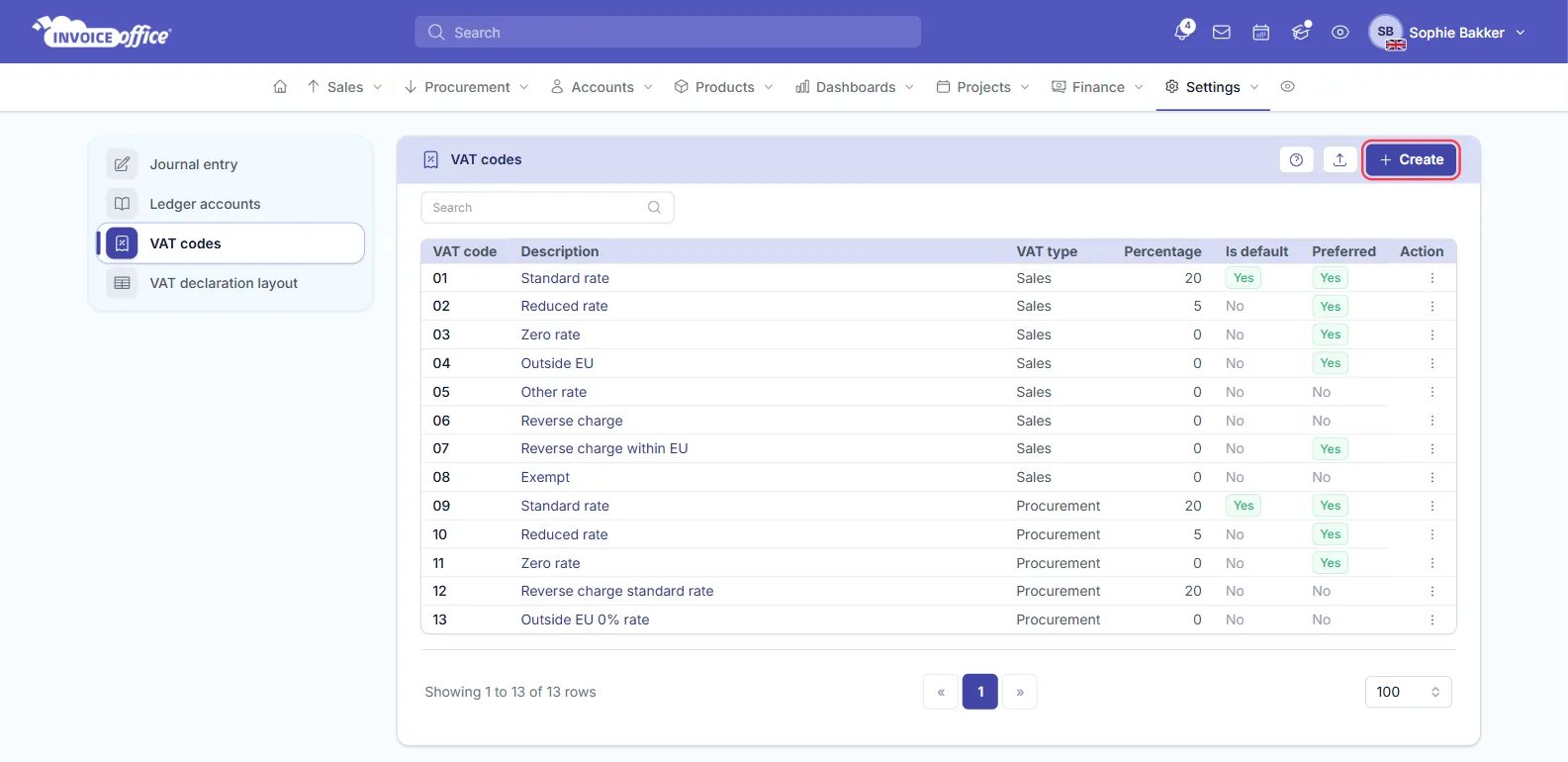Open action menu for Exempt row
The image size is (1568, 762).
tap(1431, 477)
